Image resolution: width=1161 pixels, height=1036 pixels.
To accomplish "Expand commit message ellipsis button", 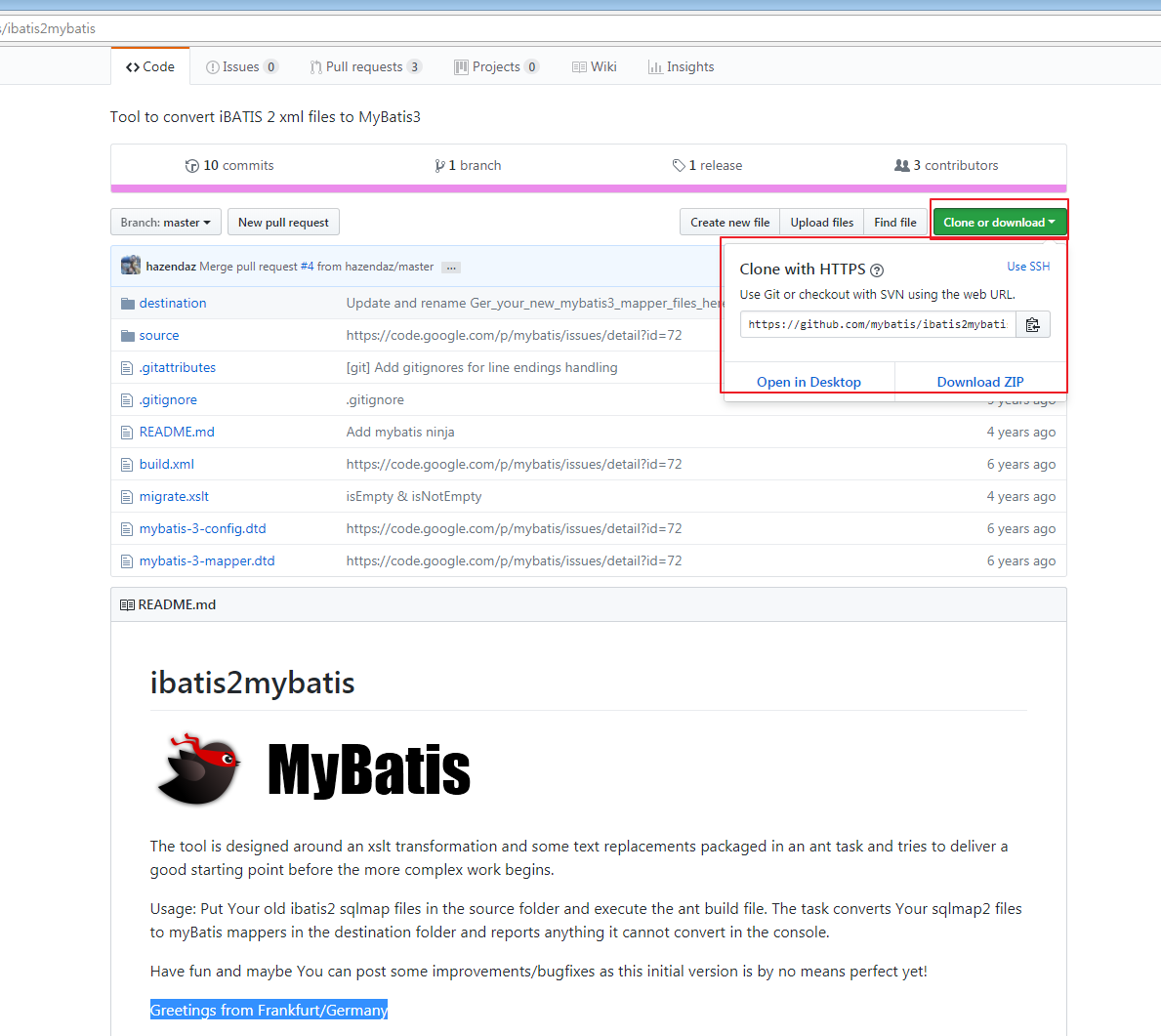I will [452, 268].
